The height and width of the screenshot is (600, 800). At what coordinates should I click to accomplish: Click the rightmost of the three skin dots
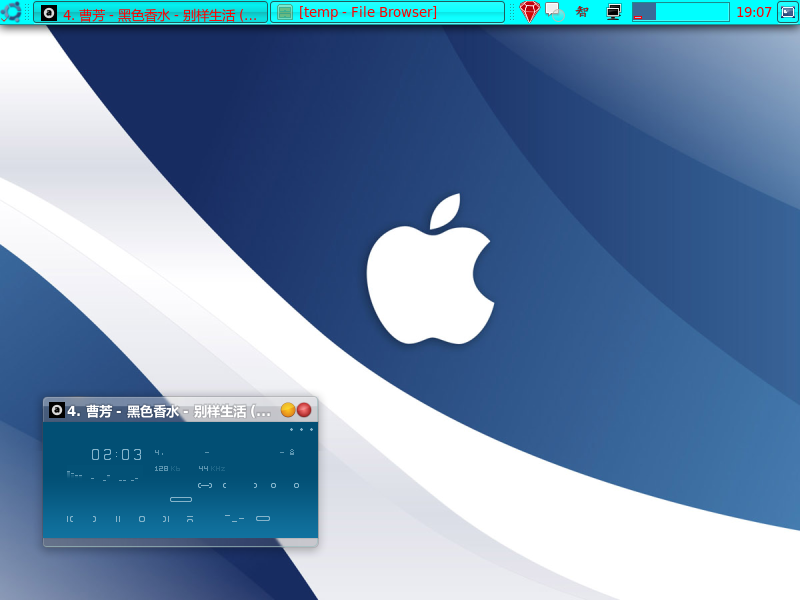click(x=312, y=430)
